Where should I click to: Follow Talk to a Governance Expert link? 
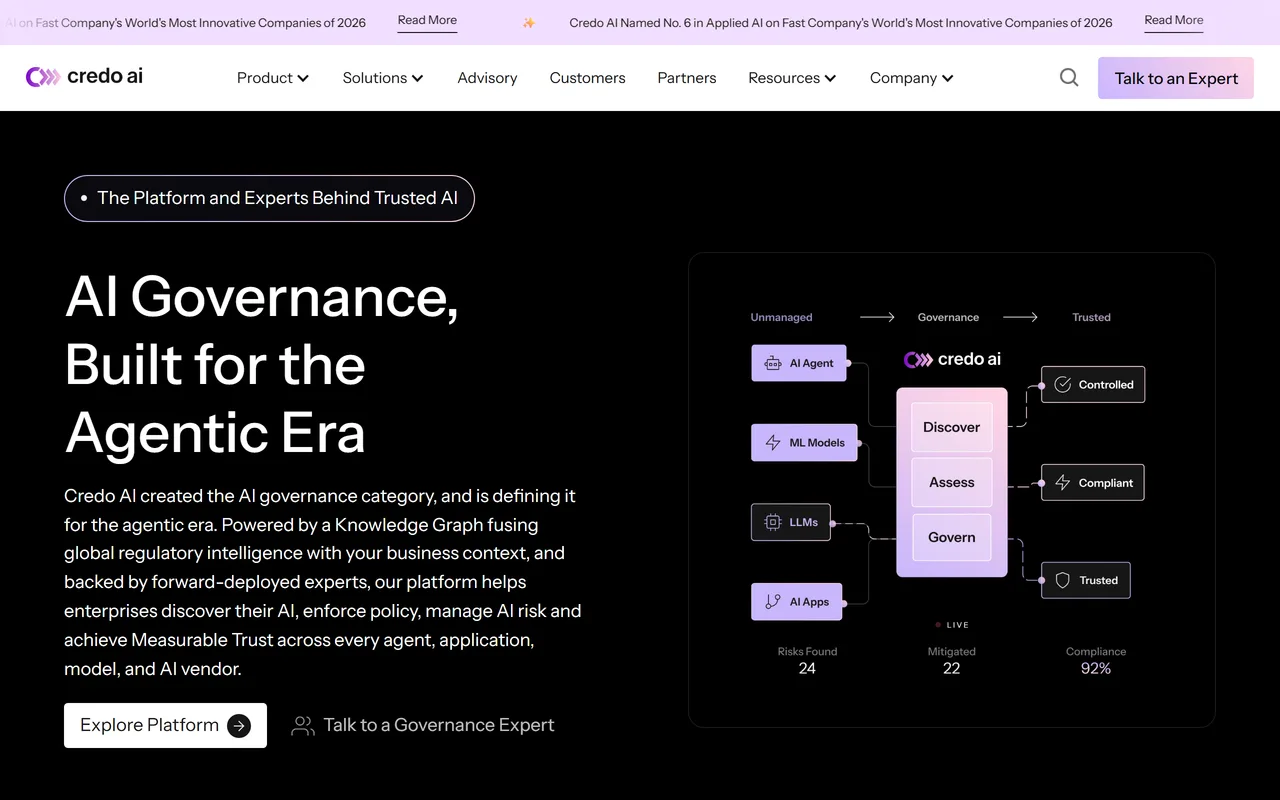[423, 726]
